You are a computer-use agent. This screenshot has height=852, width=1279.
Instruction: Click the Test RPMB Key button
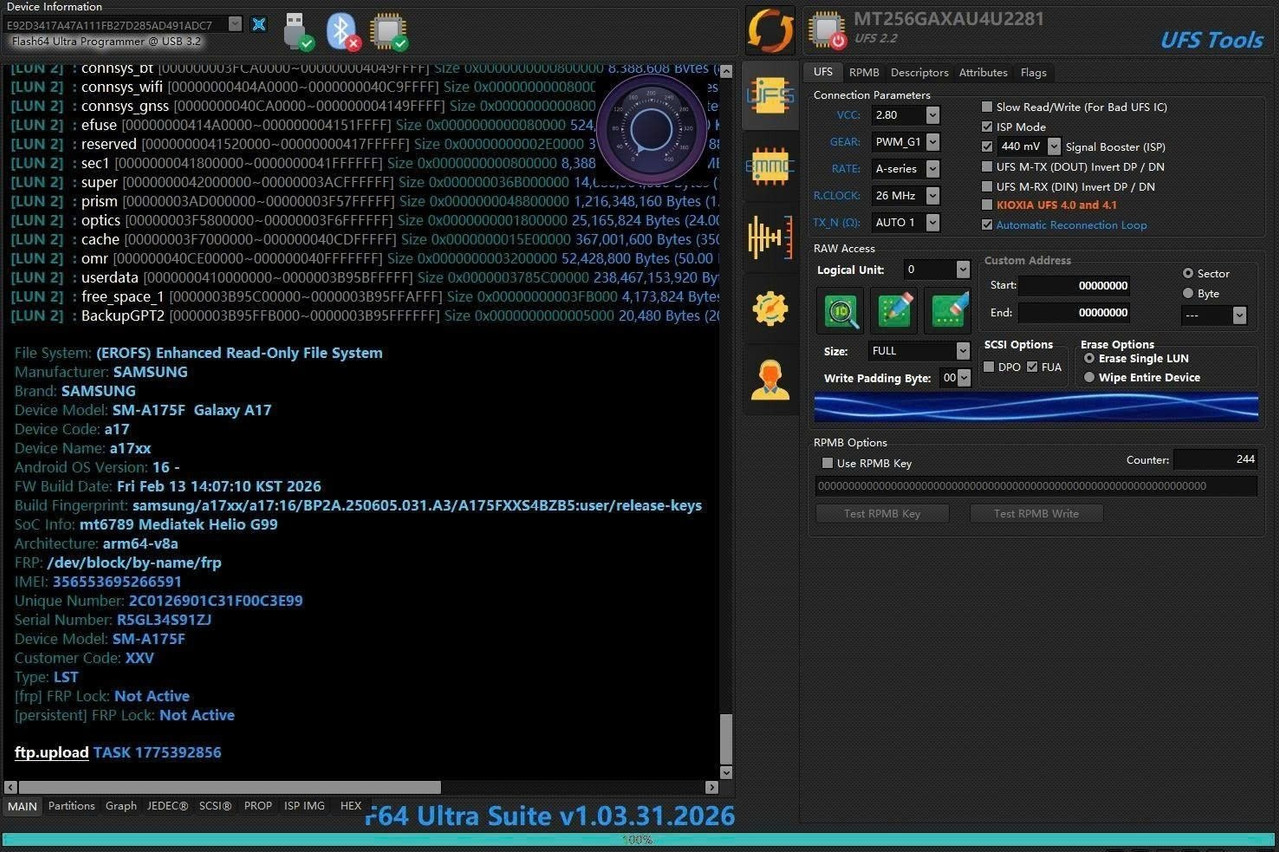(x=882, y=513)
